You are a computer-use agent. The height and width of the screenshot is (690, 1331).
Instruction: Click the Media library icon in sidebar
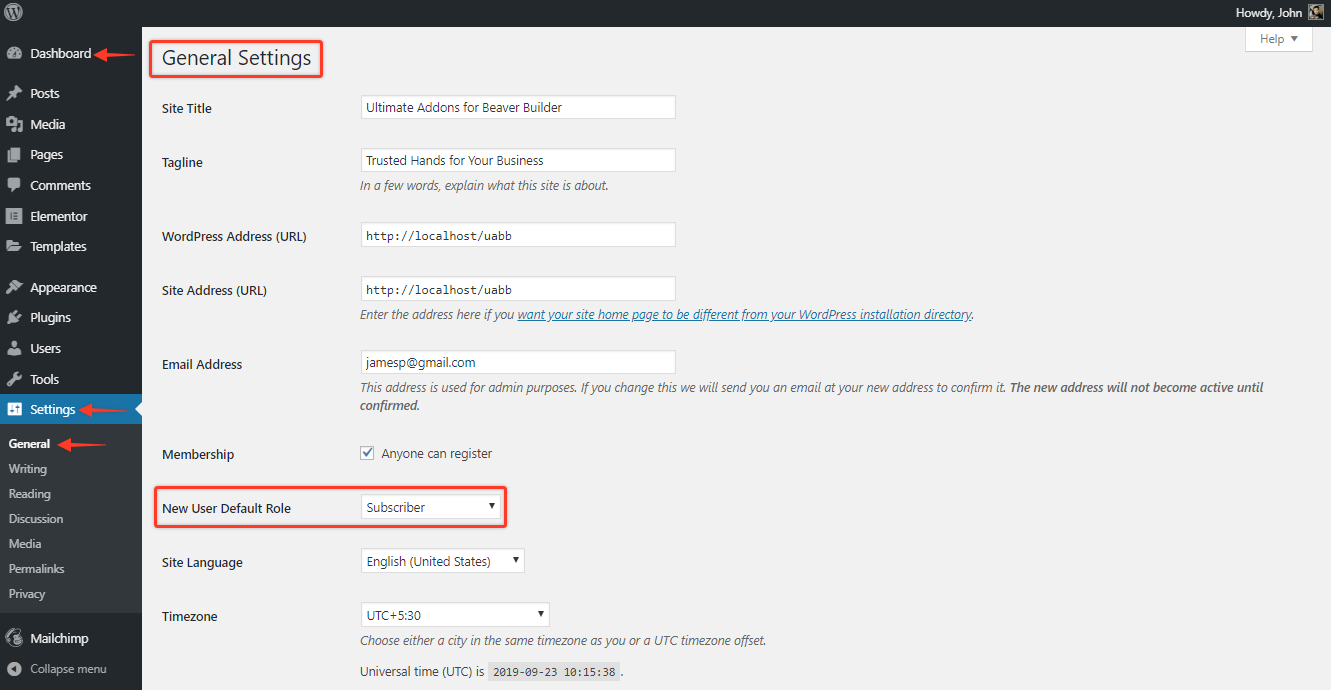click(x=14, y=124)
